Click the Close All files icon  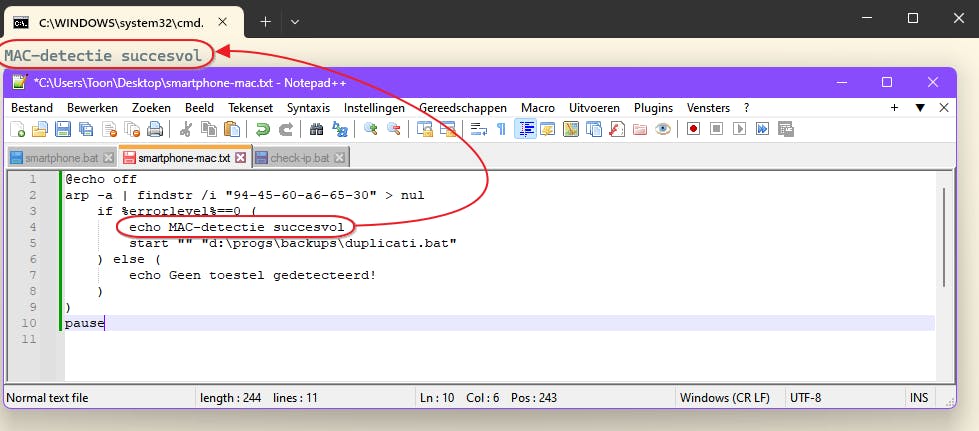coord(132,129)
